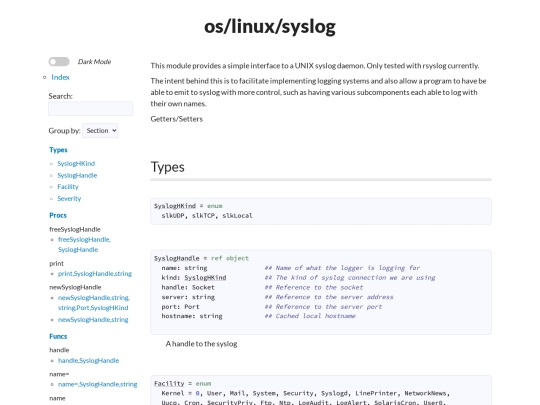
Task: Click the 'server: string' field line
Action: [188, 297]
